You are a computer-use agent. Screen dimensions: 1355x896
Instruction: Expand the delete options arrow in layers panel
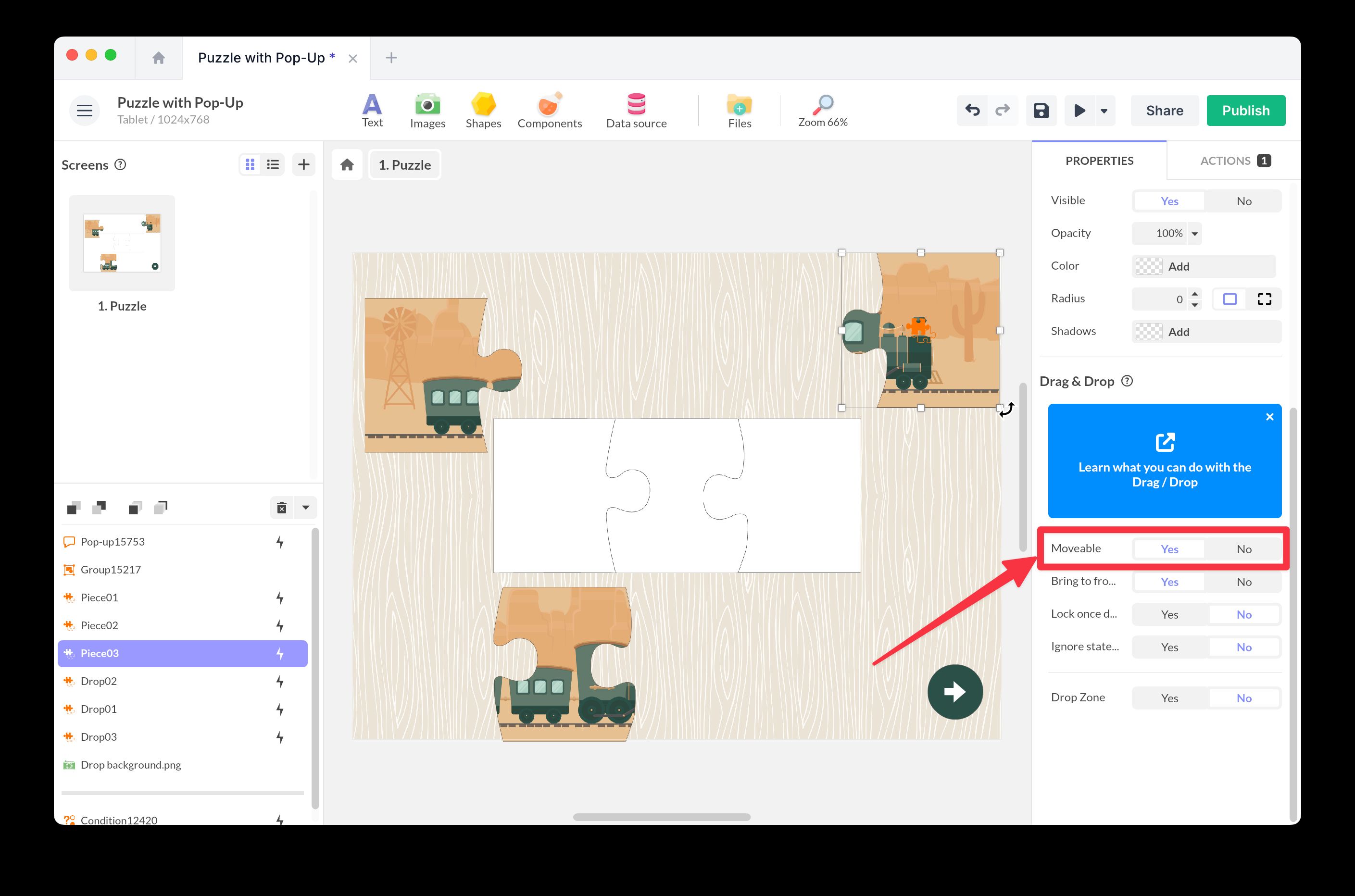(306, 508)
